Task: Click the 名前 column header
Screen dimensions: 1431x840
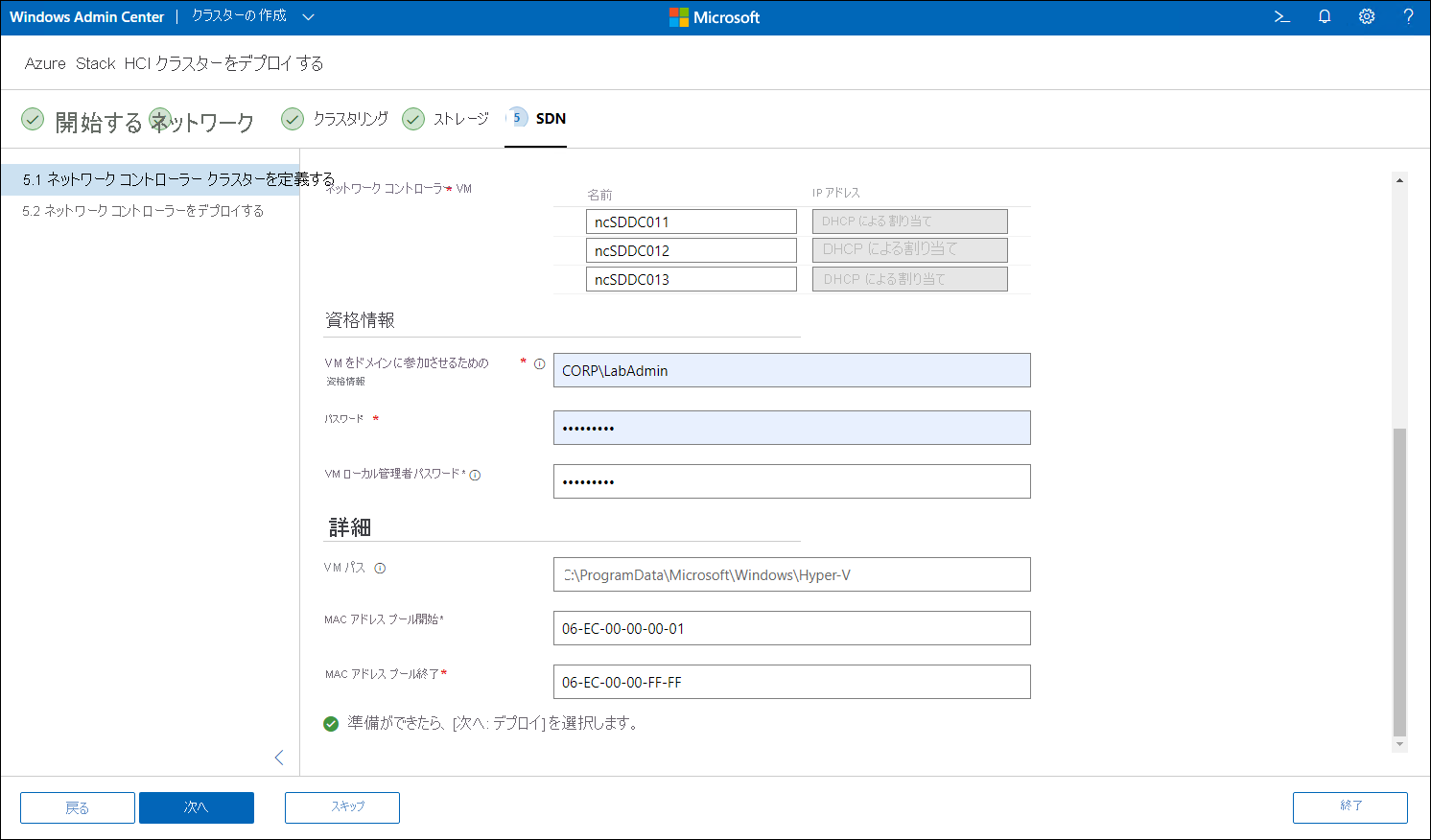Action: pyautogui.click(x=599, y=195)
